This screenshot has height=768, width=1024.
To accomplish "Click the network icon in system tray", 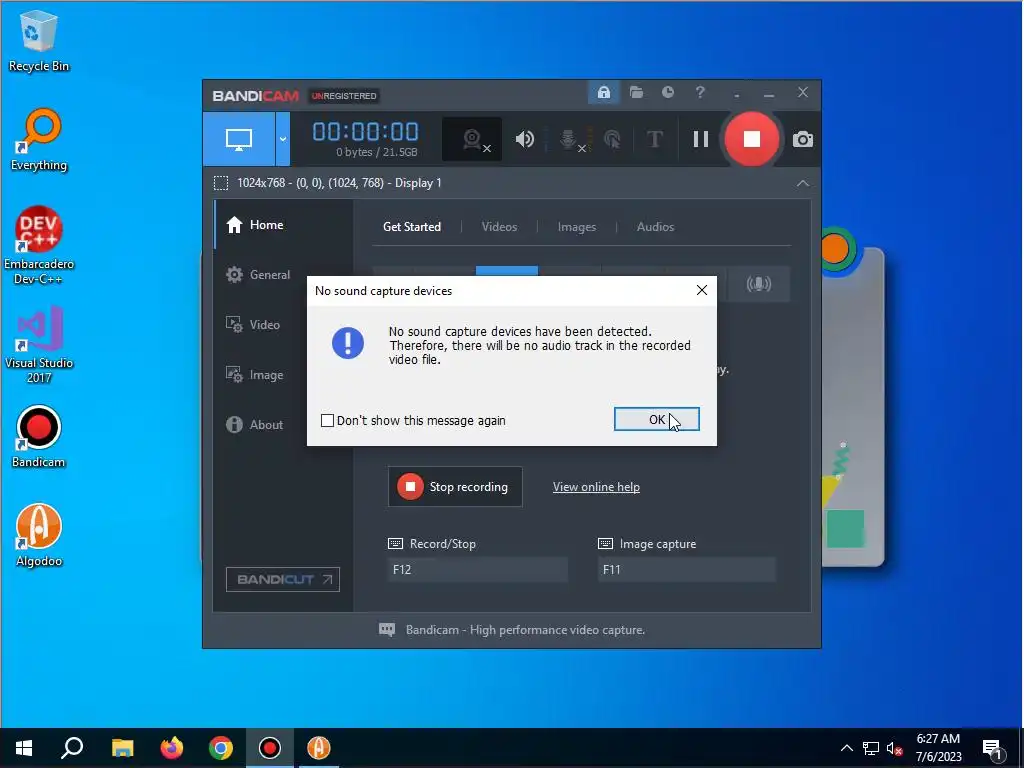I will click(x=871, y=748).
